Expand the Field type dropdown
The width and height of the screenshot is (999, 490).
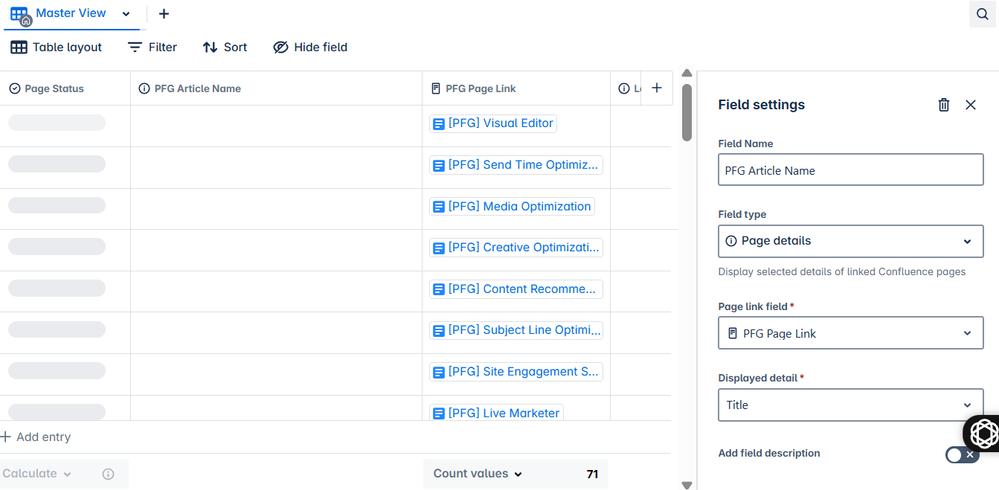pyautogui.click(x=850, y=241)
